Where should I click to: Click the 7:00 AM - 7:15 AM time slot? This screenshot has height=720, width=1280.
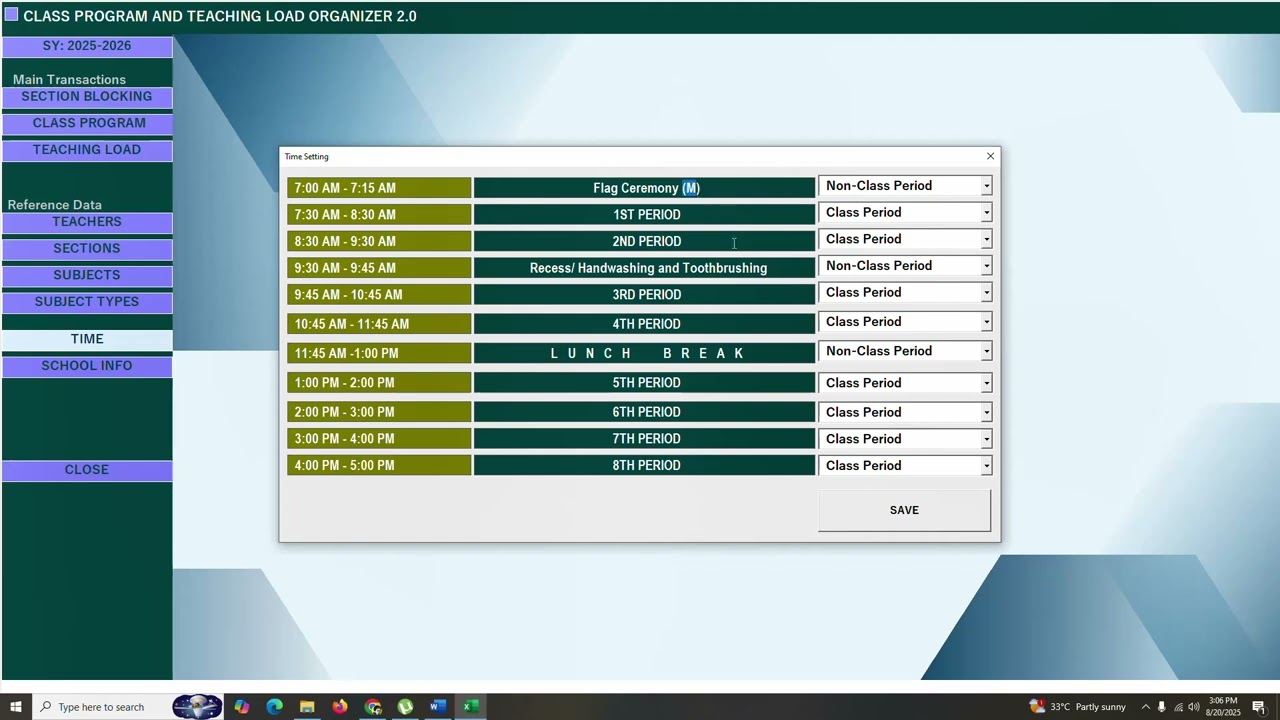(379, 188)
